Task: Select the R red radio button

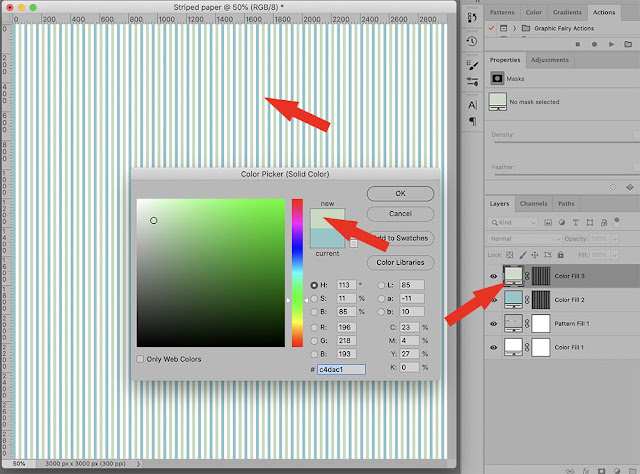Action: 314,327
